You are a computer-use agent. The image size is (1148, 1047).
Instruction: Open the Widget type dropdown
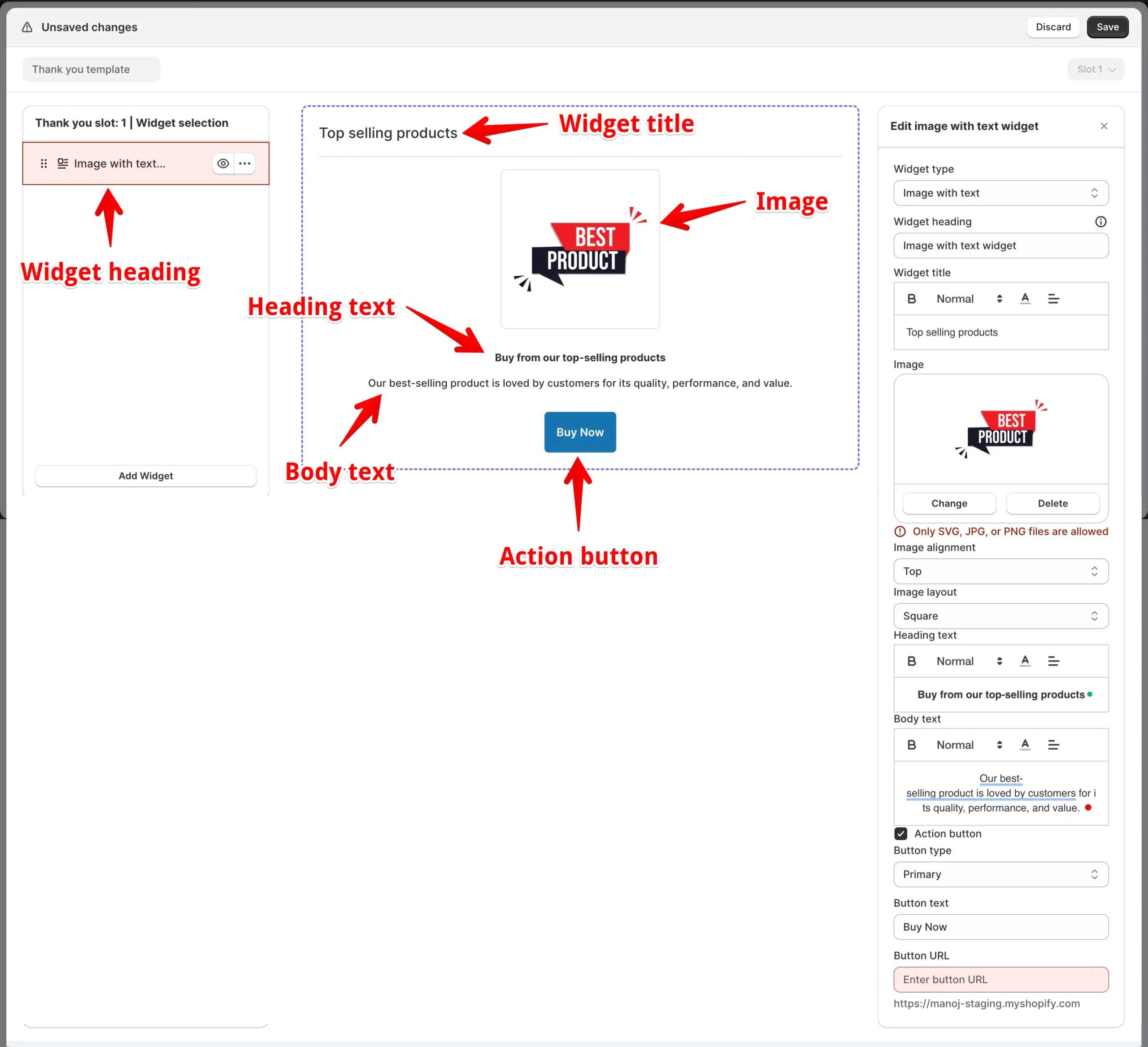(x=1000, y=193)
